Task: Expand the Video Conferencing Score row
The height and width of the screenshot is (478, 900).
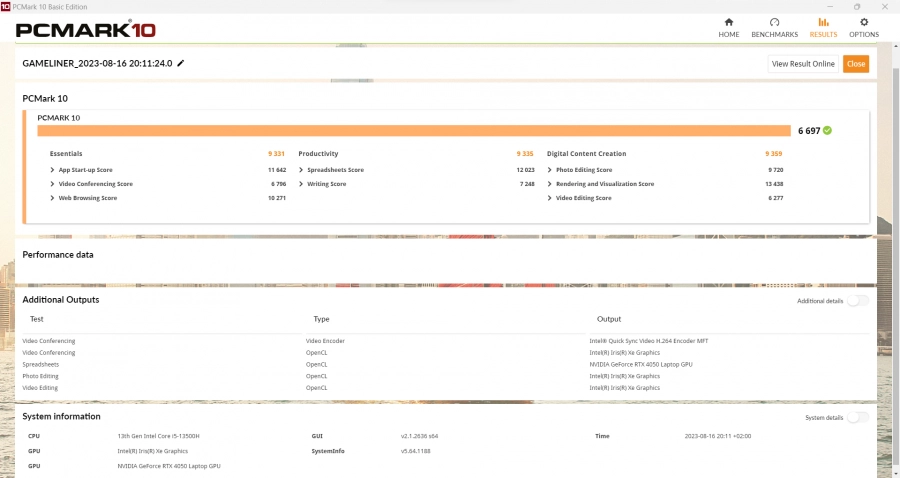Action: pos(52,184)
